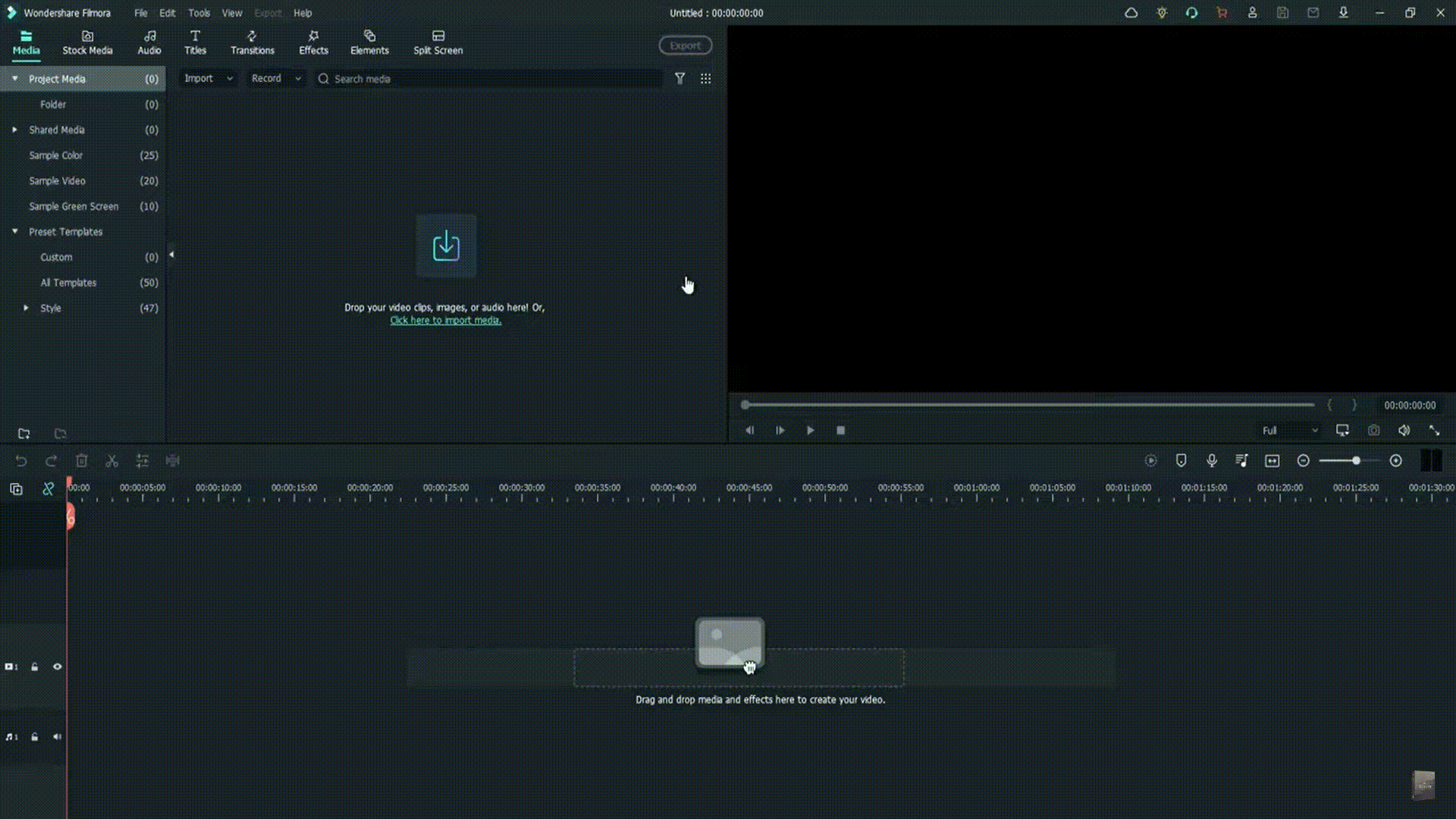
Task: Select the Stock Media tab
Action: (87, 42)
